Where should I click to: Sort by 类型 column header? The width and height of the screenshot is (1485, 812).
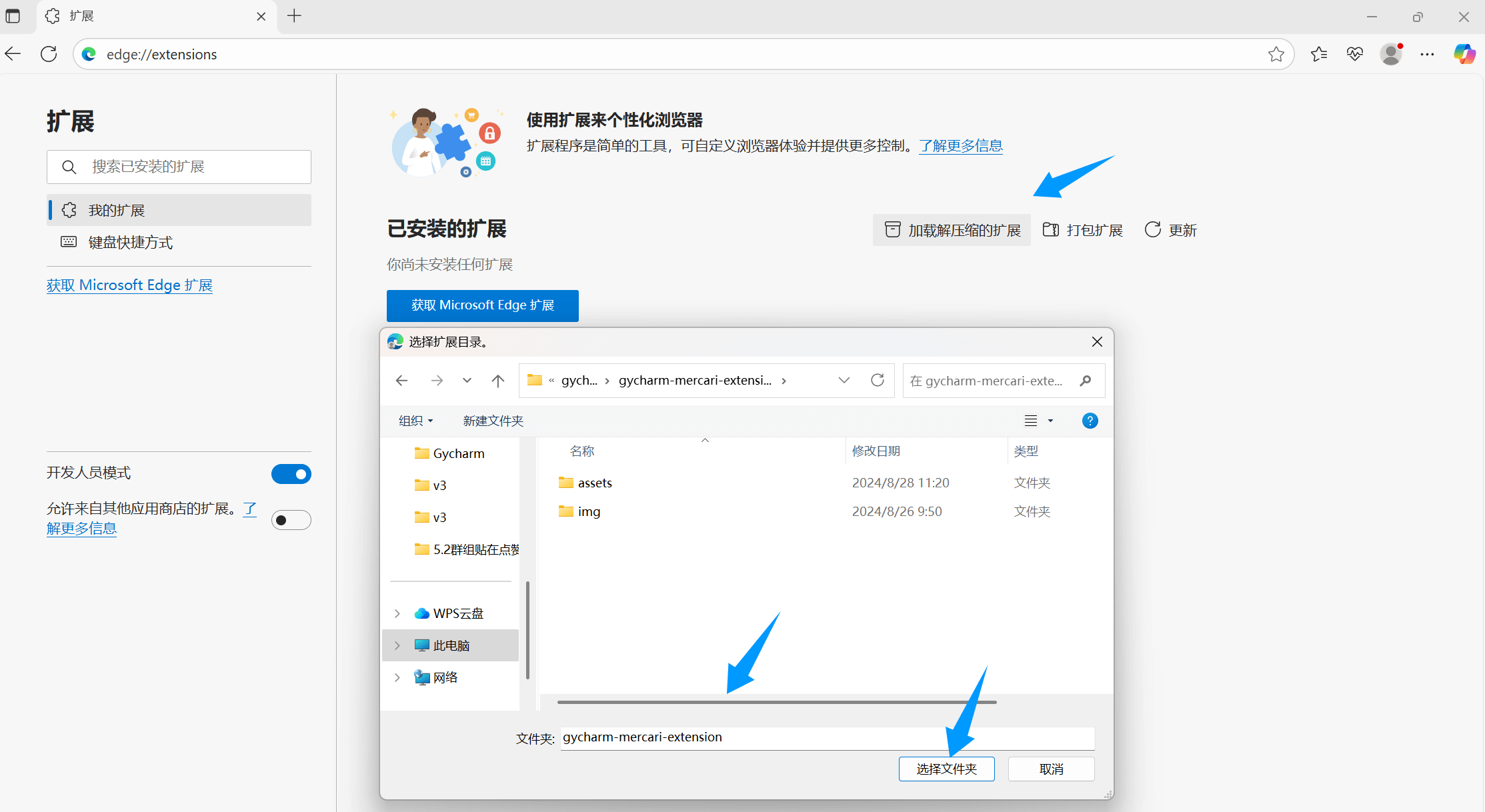[x=1026, y=451]
